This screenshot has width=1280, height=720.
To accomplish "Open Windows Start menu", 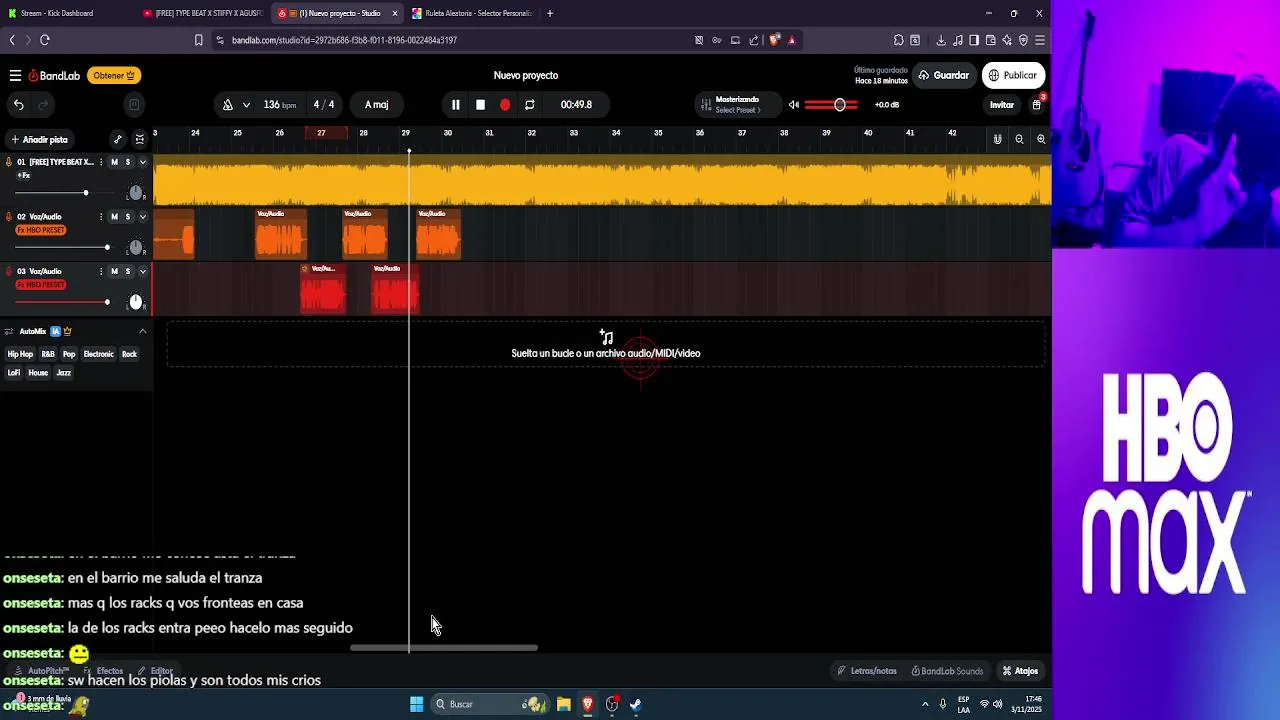I will coord(416,704).
